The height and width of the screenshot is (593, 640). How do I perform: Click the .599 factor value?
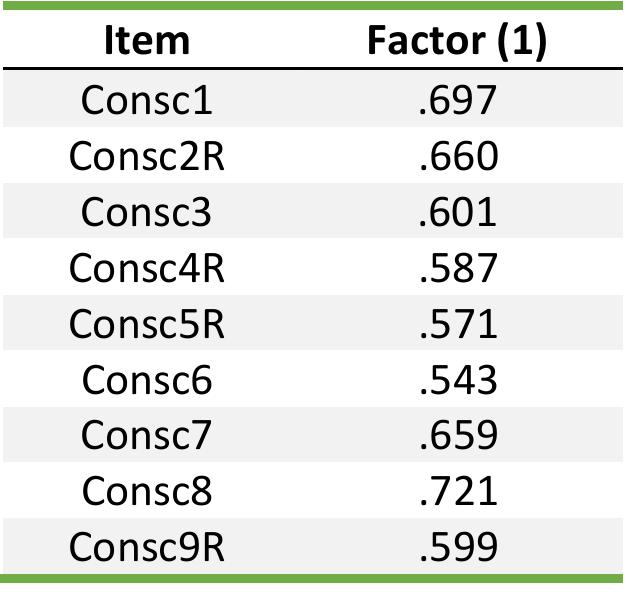[x=458, y=547]
